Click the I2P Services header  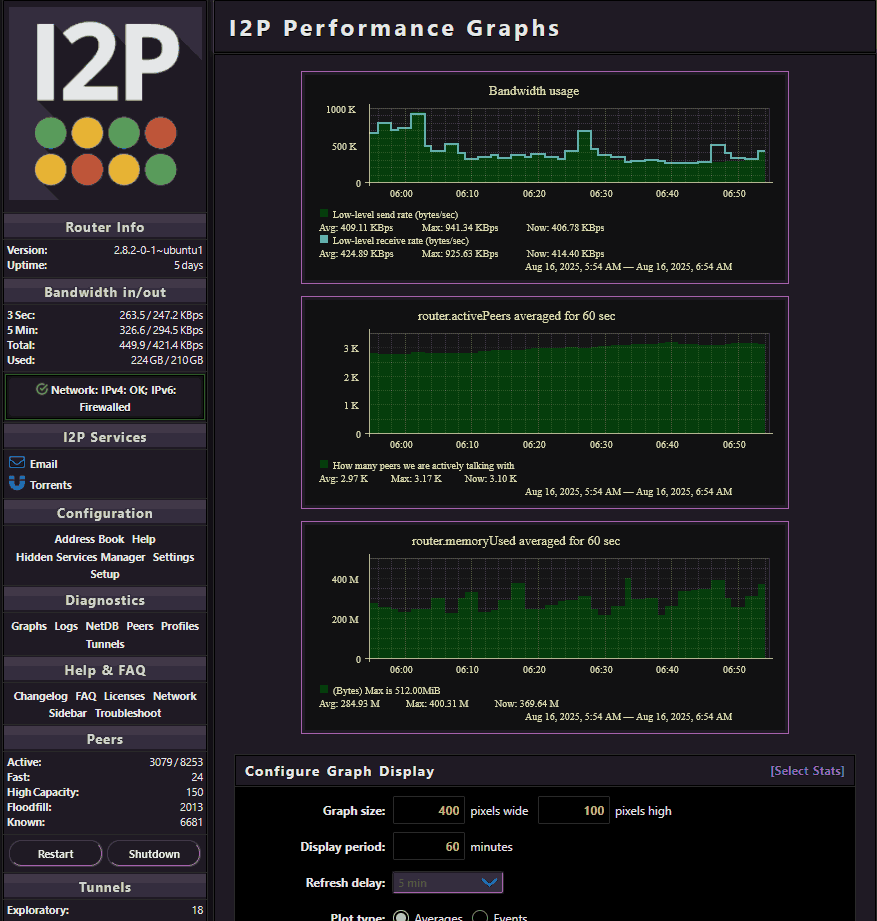(x=105, y=437)
